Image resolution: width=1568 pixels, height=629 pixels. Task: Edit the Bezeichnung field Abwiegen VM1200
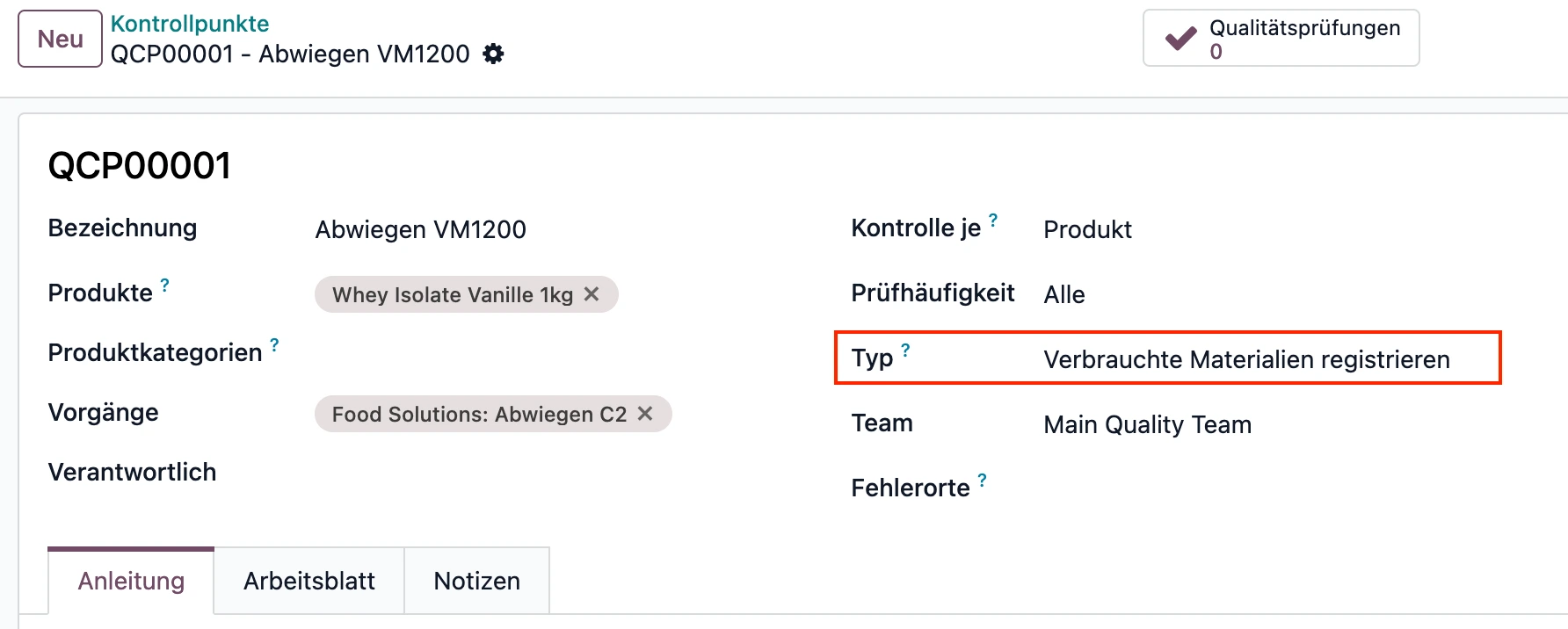(x=421, y=229)
